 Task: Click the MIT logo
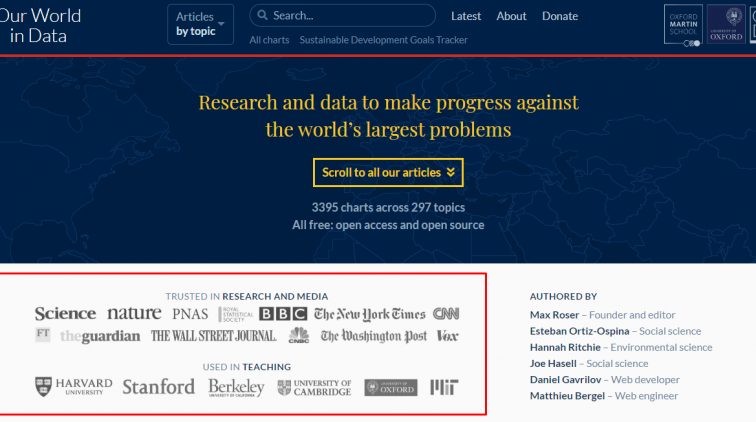[445, 387]
